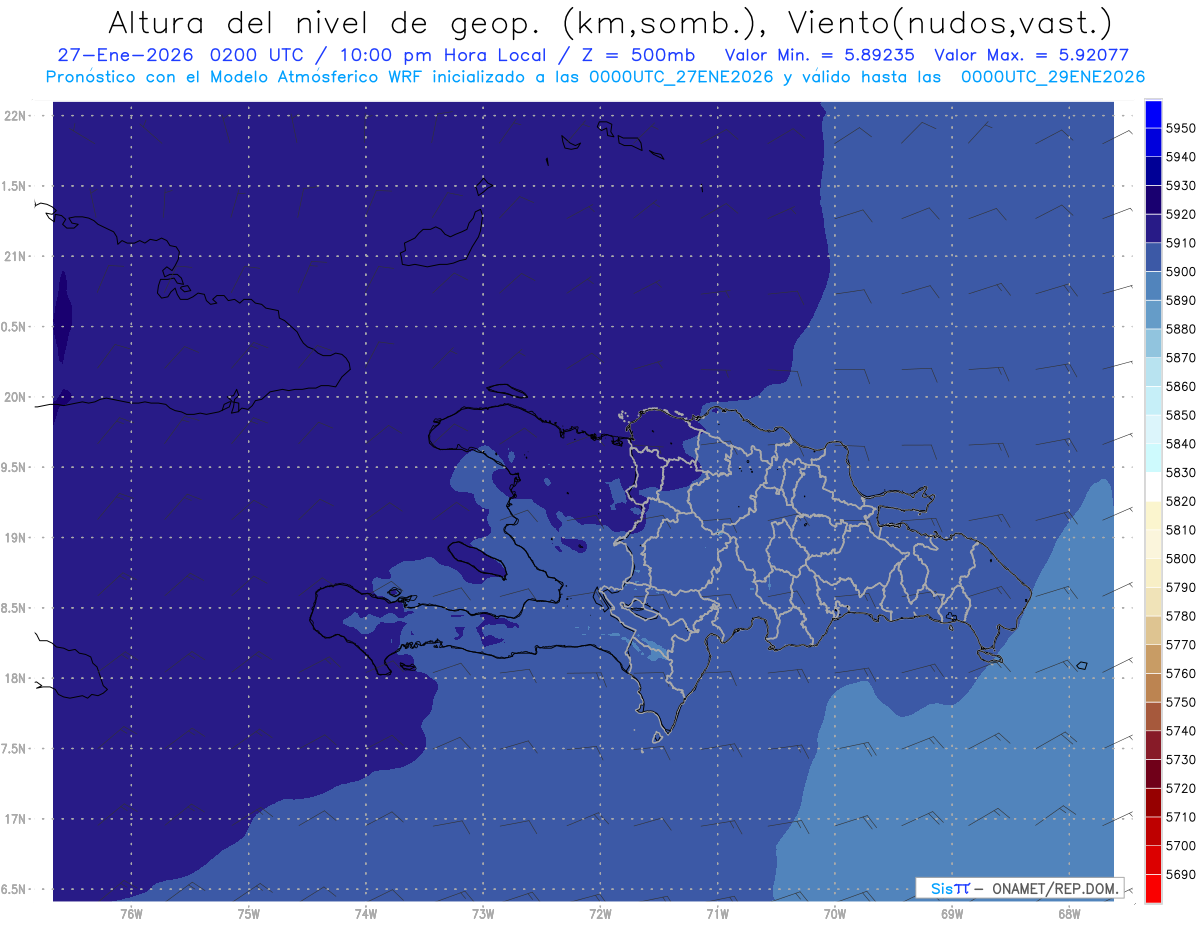Screen dimensions: 1200x927
Task: Click the "0.5N" latitude label
Action: point(14,327)
